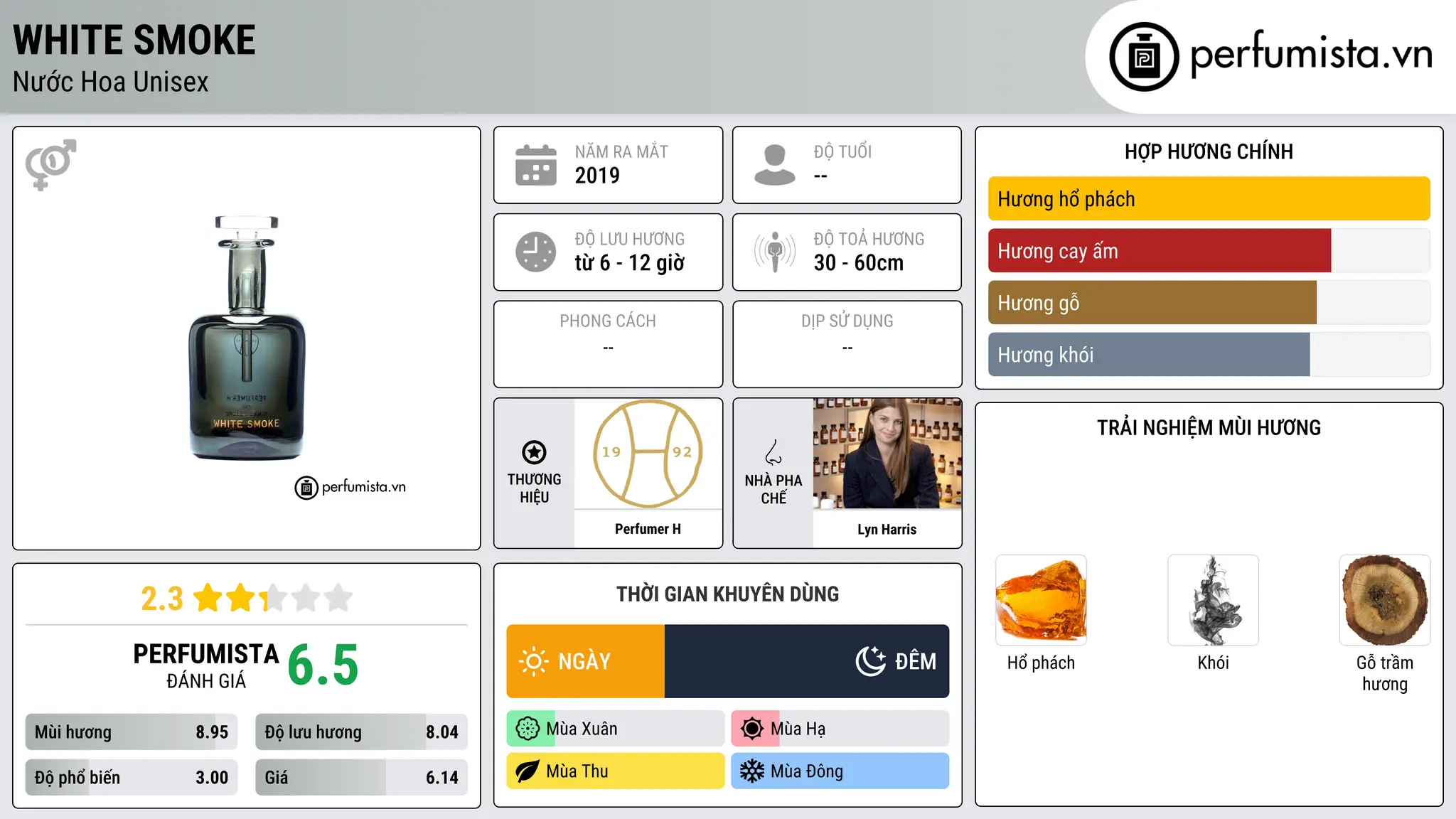
Task: Open the White Smoke bottle image
Action: point(247,338)
